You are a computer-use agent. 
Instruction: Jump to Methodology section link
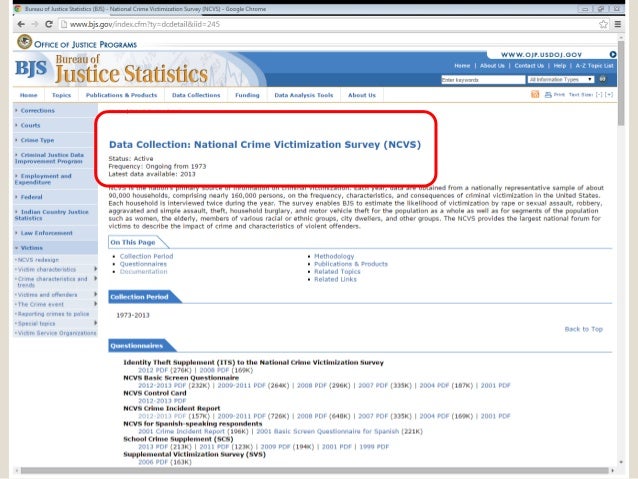(334, 256)
